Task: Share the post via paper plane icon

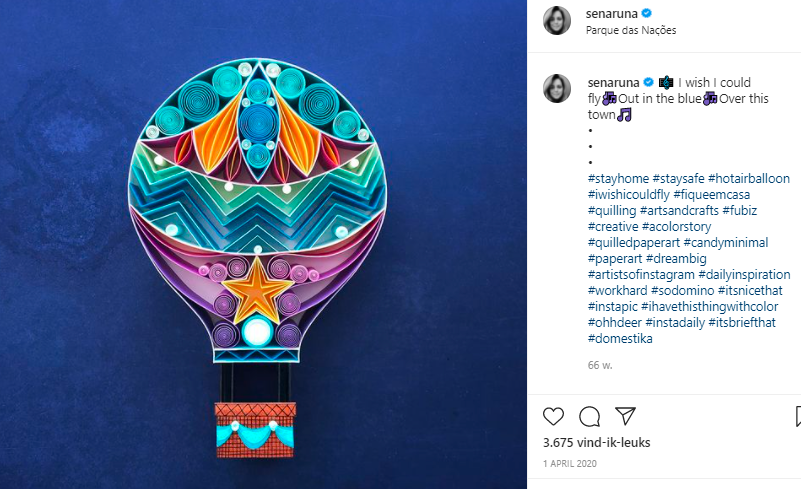Action: pos(625,415)
